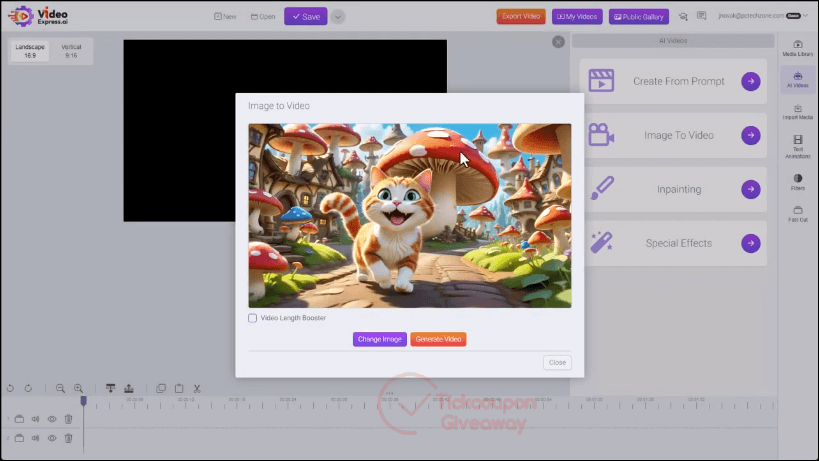This screenshot has height=461, width=819.
Task: Open the Fast Cut sidebar tab
Action: pyautogui.click(x=798, y=214)
